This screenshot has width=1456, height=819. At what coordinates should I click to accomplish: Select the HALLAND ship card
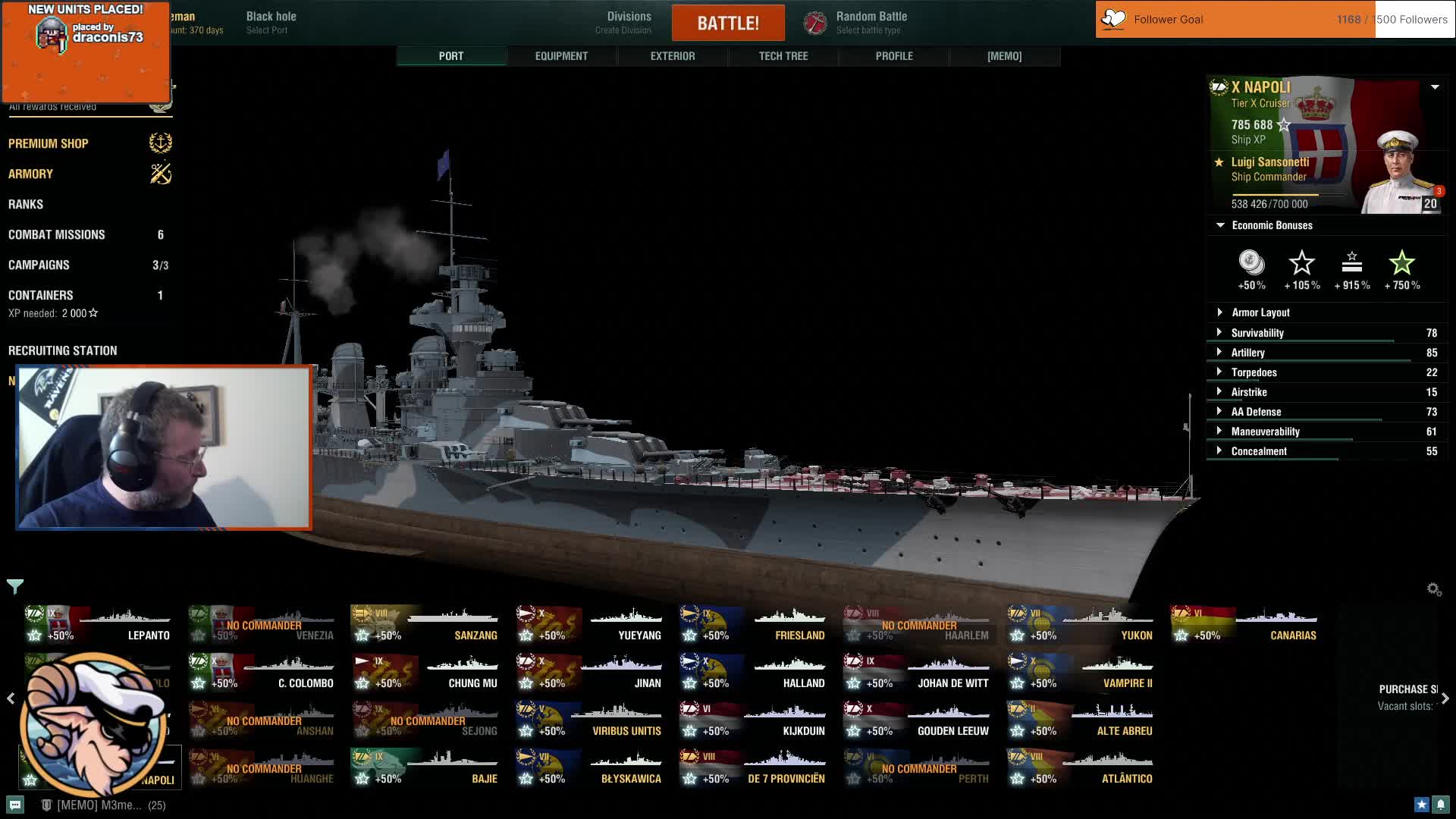point(752,673)
